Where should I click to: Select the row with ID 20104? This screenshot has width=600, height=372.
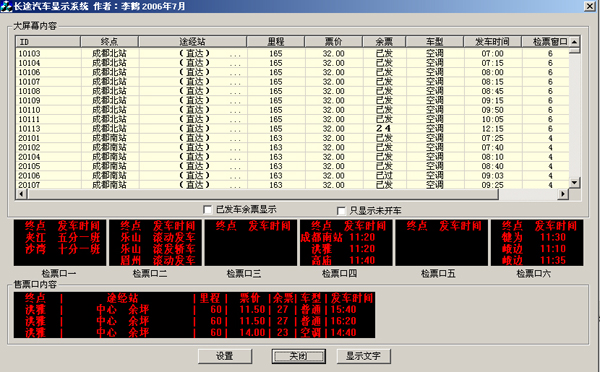(x=293, y=157)
